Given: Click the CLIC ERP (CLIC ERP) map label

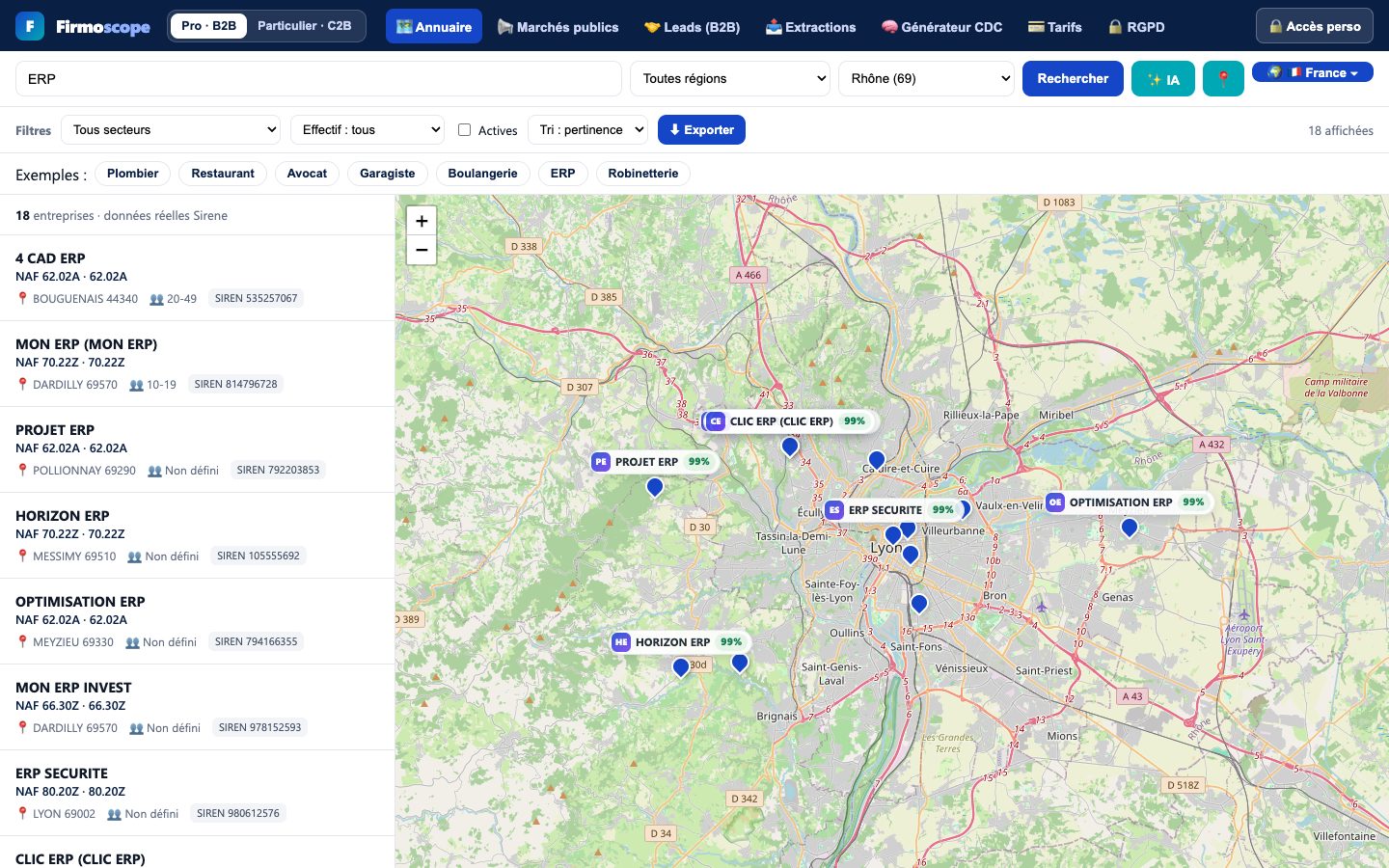Looking at the screenshot, I should [x=789, y=421].
